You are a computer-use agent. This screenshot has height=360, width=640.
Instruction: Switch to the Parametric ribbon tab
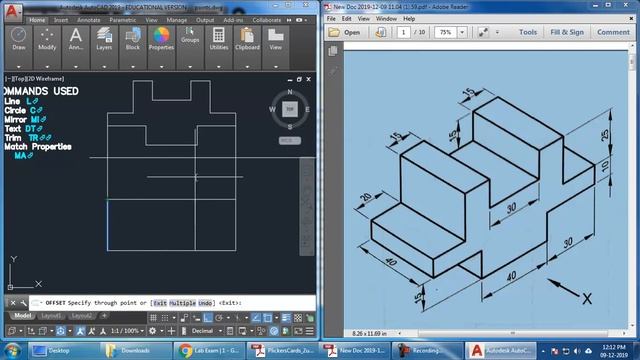click(x=122, y=20)
